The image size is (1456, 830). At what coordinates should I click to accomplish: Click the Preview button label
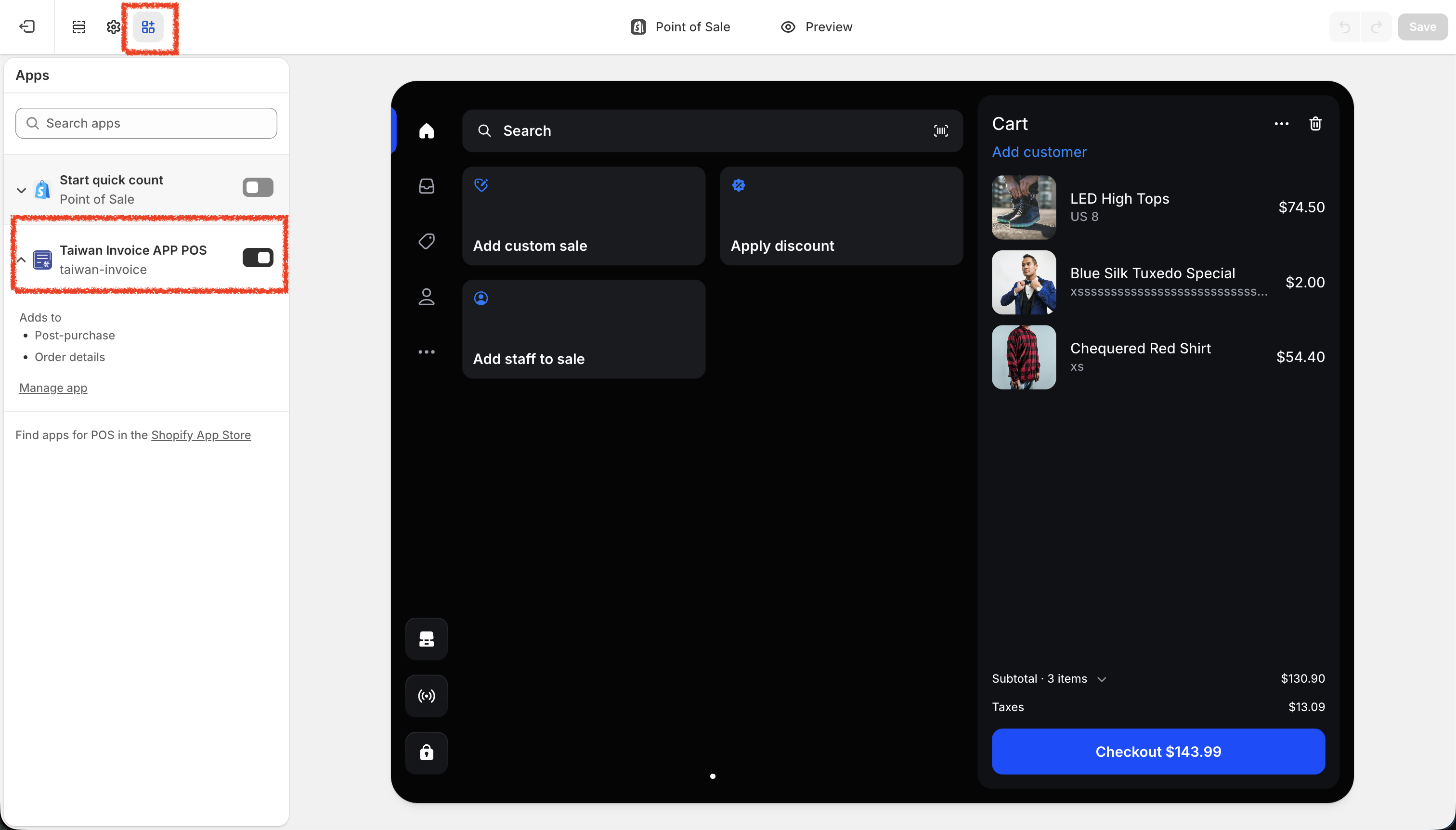[828, 27]
